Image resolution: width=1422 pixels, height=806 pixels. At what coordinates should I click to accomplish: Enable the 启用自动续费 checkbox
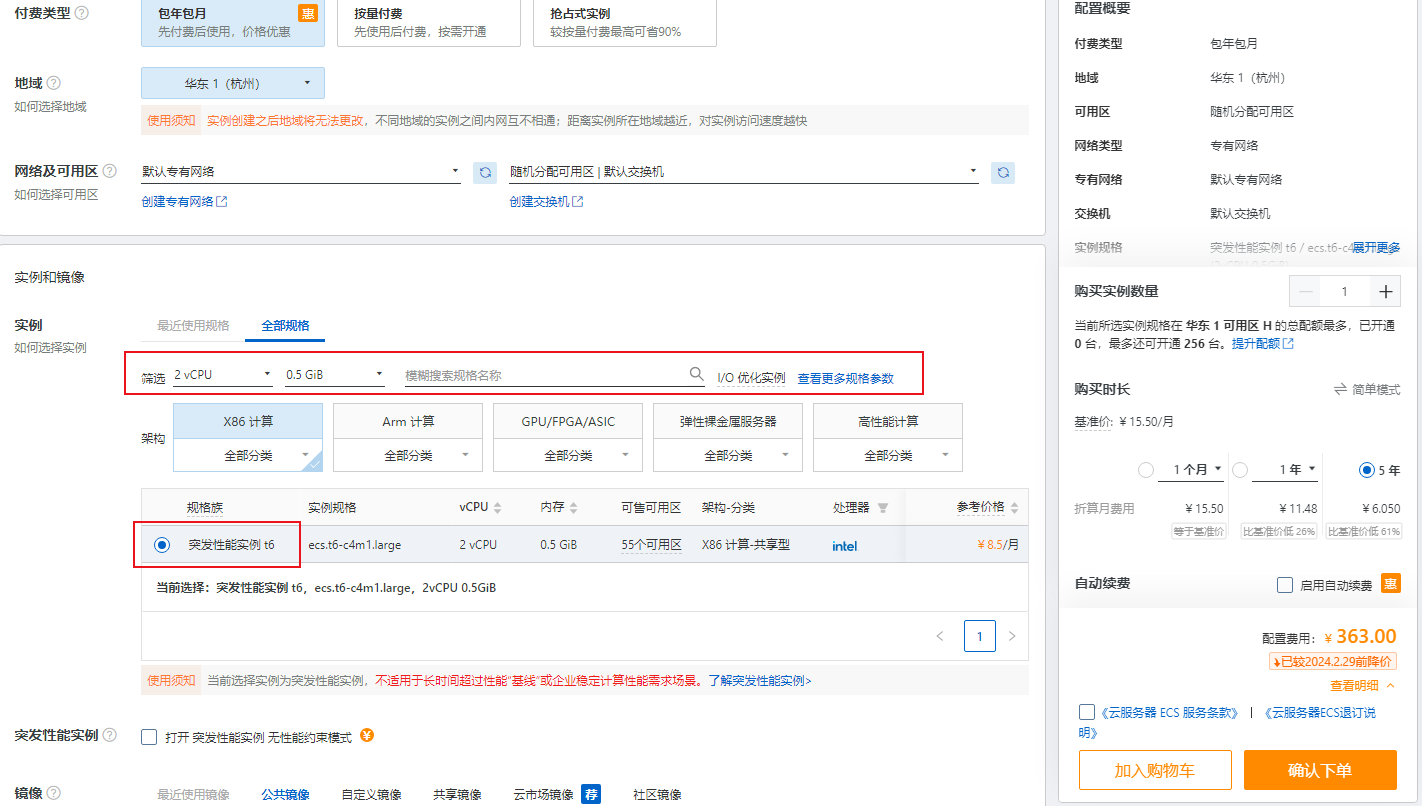(1285, 584)
